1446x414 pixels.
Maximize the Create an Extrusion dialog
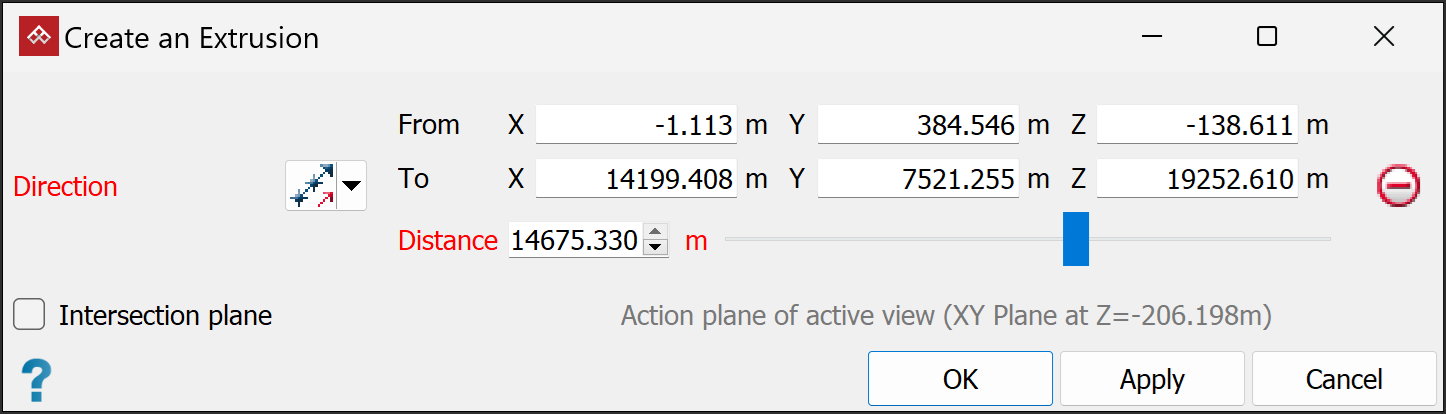[1267, 37]
